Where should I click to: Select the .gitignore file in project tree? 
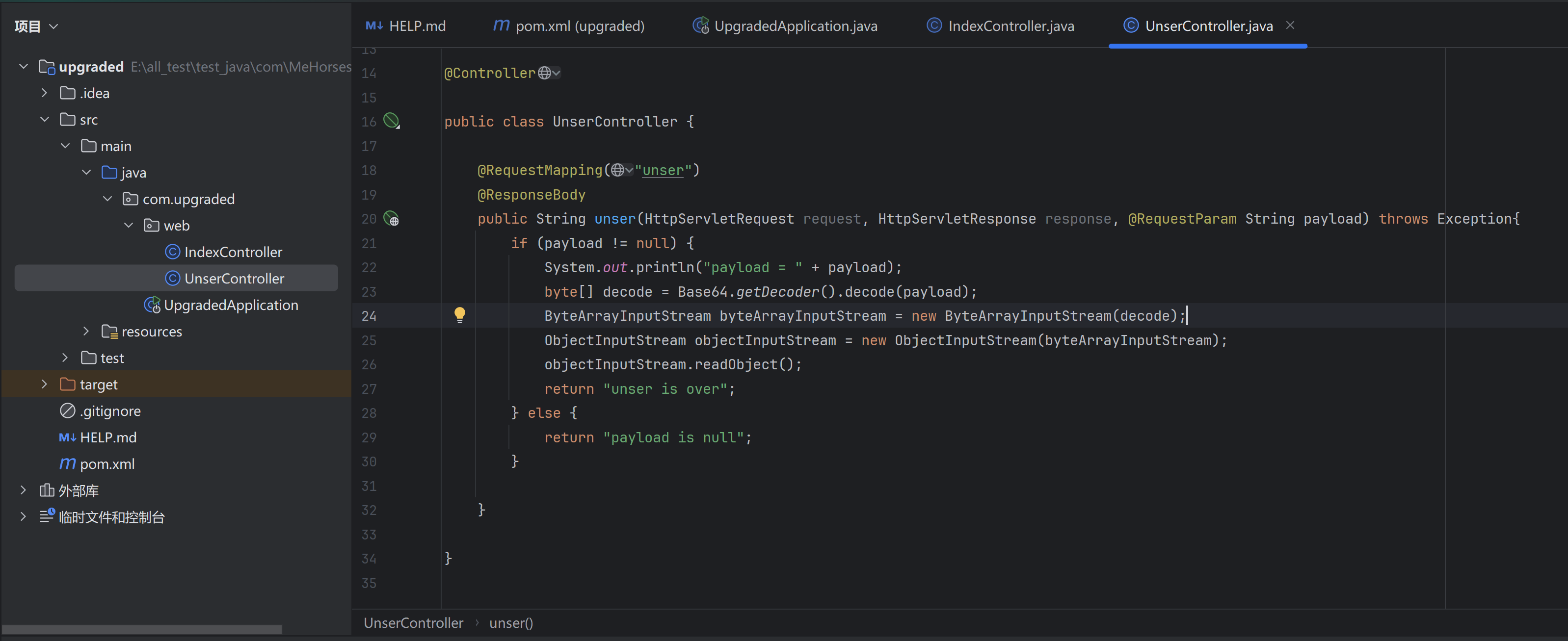coord(109,410)
